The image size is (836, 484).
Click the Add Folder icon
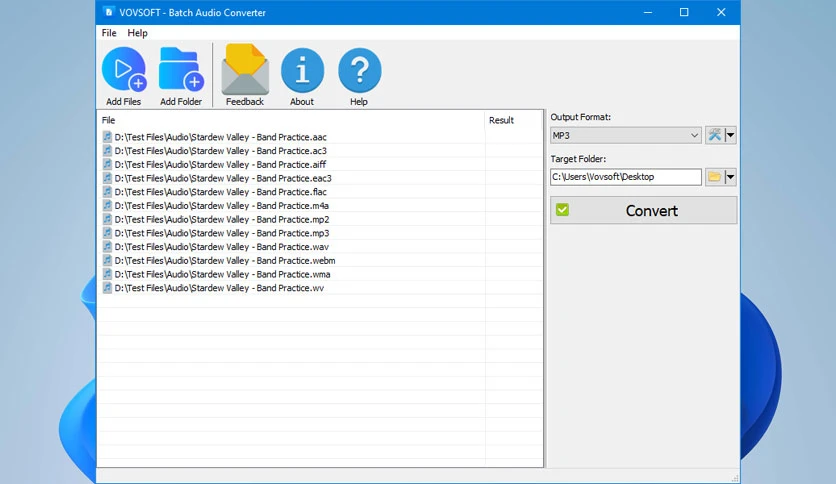181,69
